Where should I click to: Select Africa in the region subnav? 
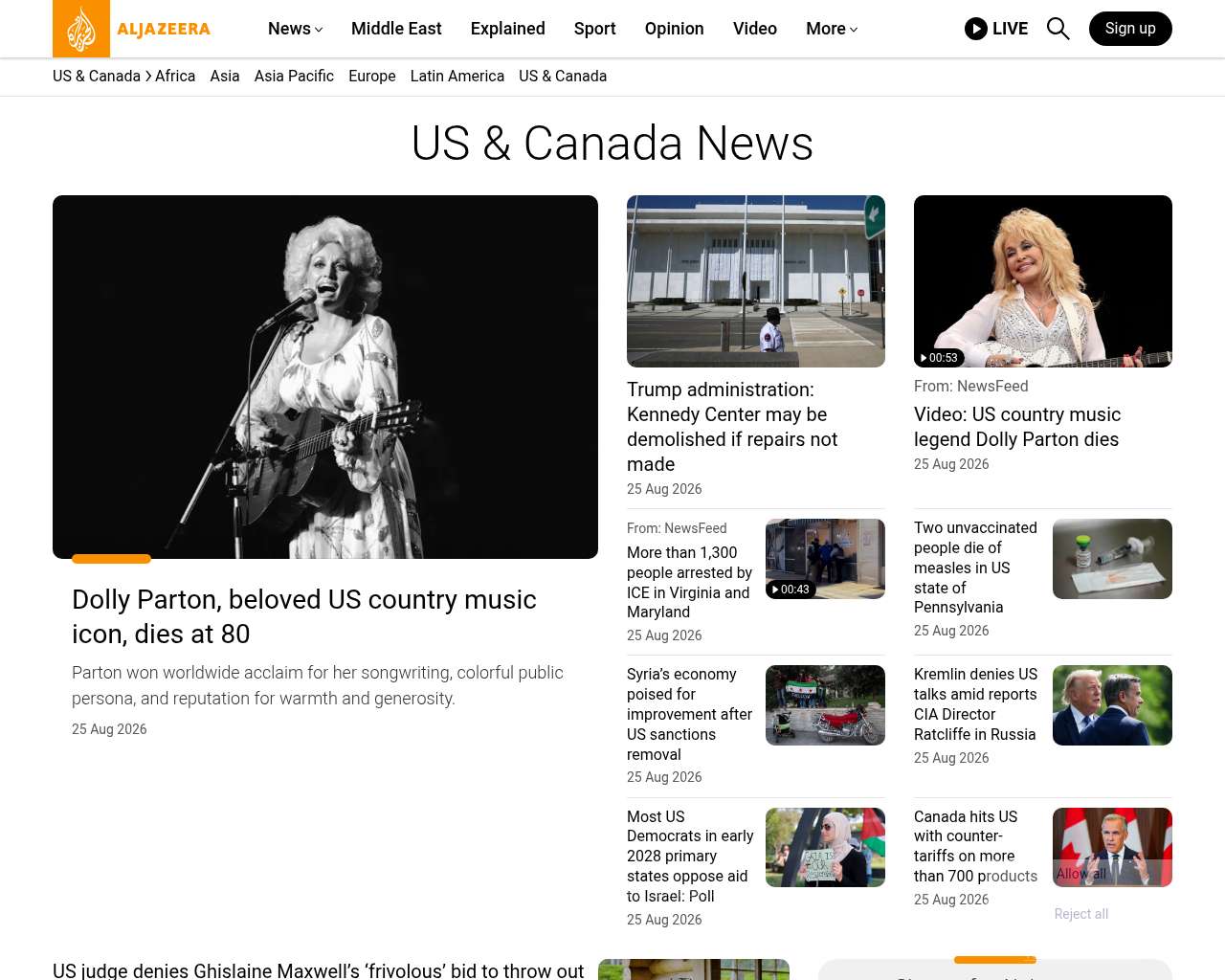pos(175,77)
